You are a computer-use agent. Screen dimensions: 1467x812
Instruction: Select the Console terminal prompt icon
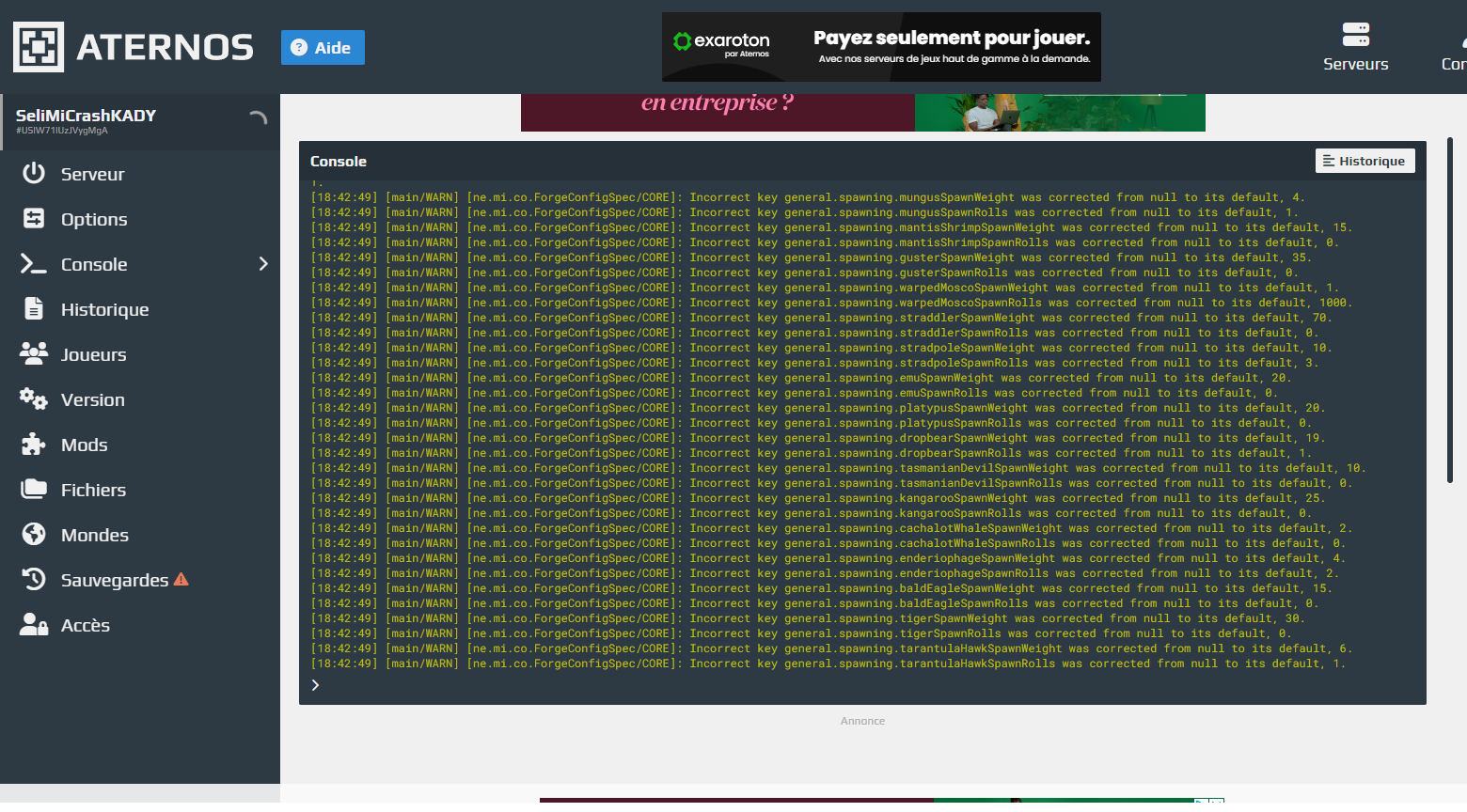click(34, 264)
